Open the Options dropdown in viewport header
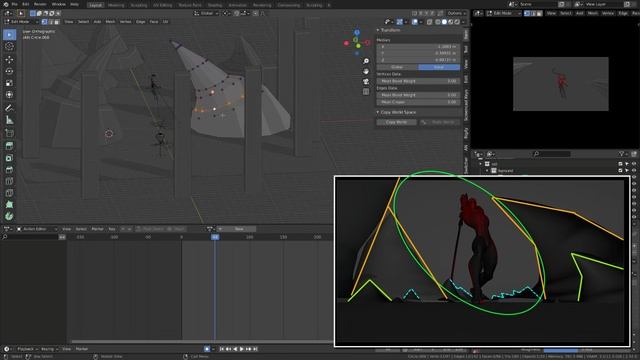This screenshot has width=640, height=360. pyautogui.click(x=456, y=13)
